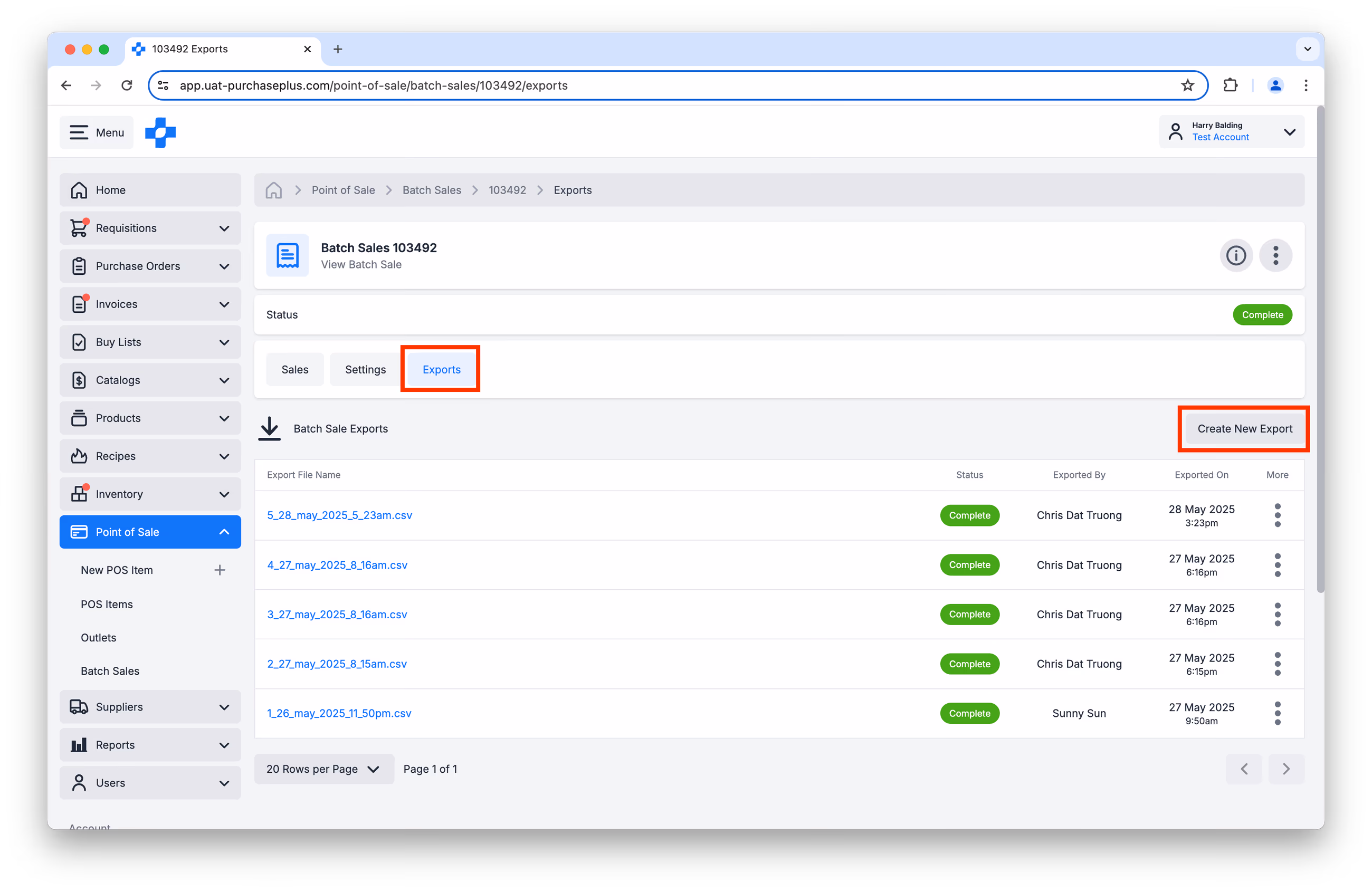Go to Home in sidebar
This screenshot has height=892, width=1372.
[x=150, y=190]
